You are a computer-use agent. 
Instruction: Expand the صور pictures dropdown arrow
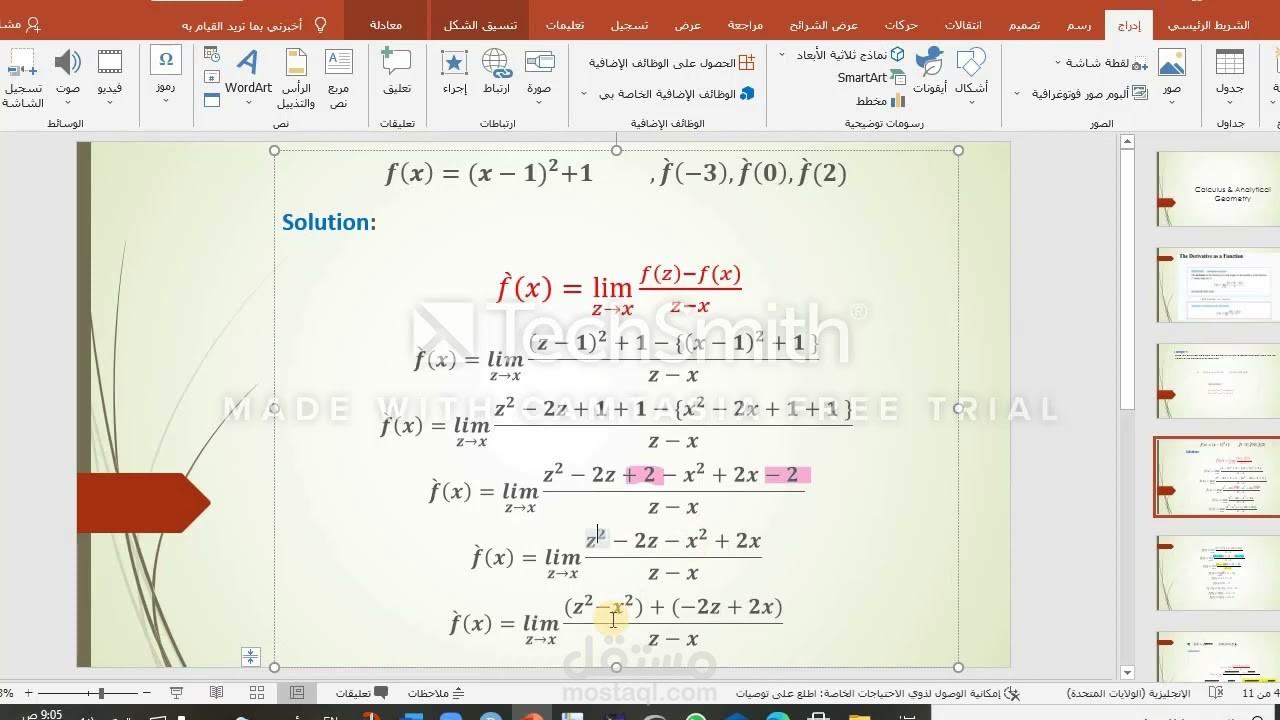click(1171, 103)
